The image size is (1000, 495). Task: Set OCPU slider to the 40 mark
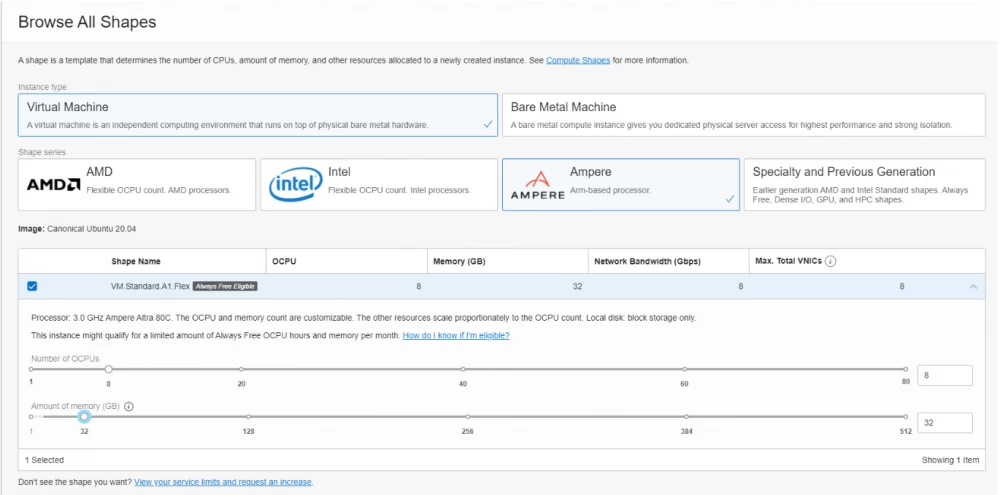463,369
